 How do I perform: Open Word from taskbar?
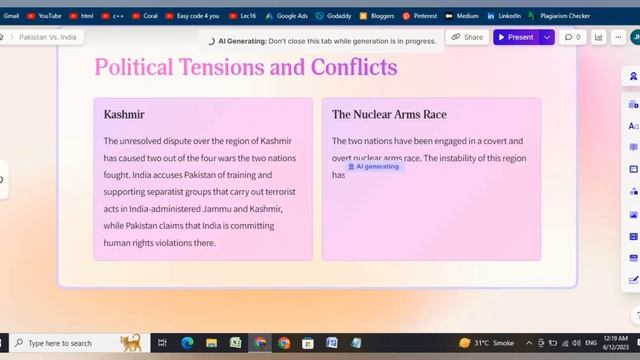point(332,343)
